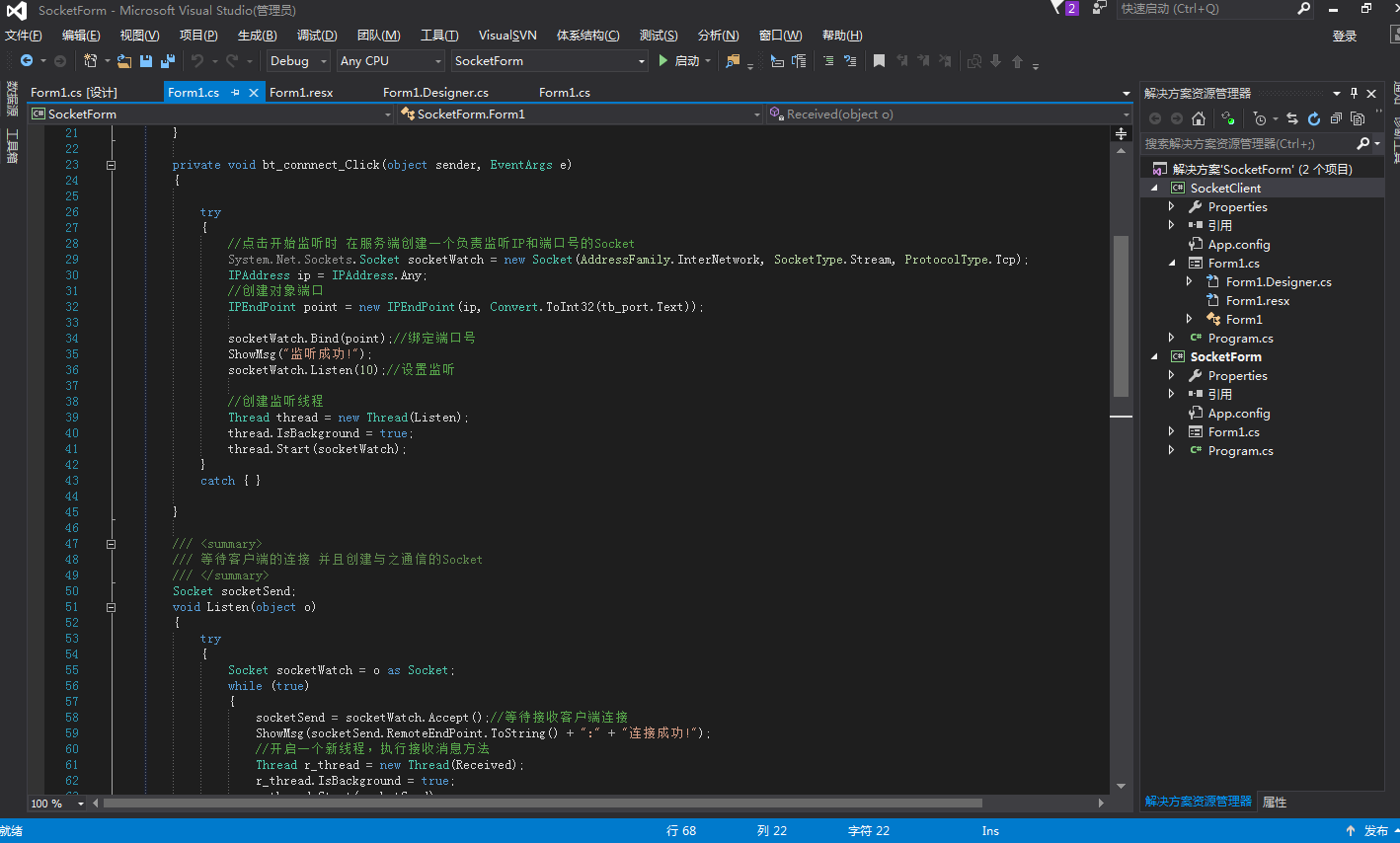The width and height of the screenshot is (1400, 843).
Task: Toggle pin on Solution Explorer panel
Action: point(1354,93)
